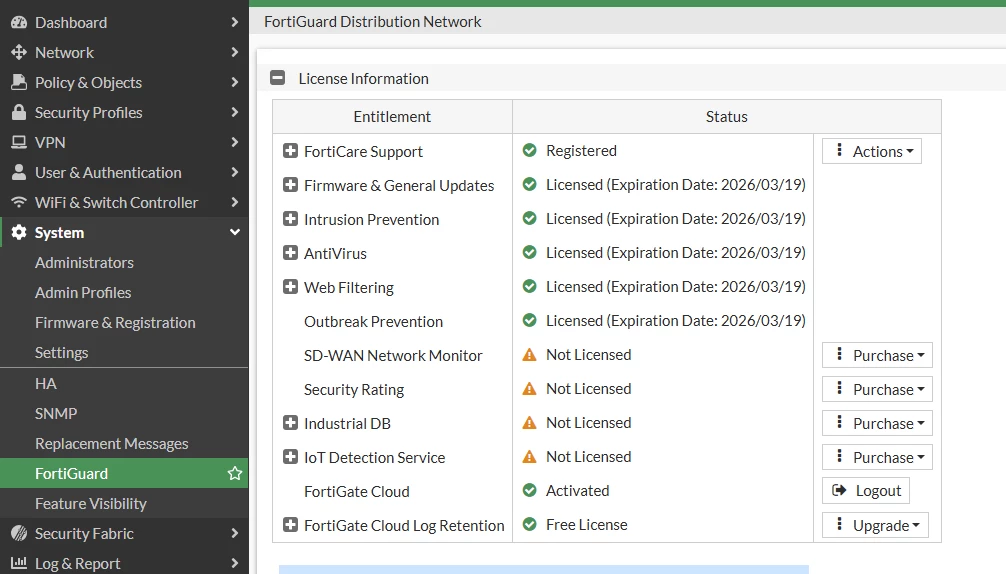
Task: Click the Log & Report chart icon
Action: pyautogui.click(x=19, y=563)
